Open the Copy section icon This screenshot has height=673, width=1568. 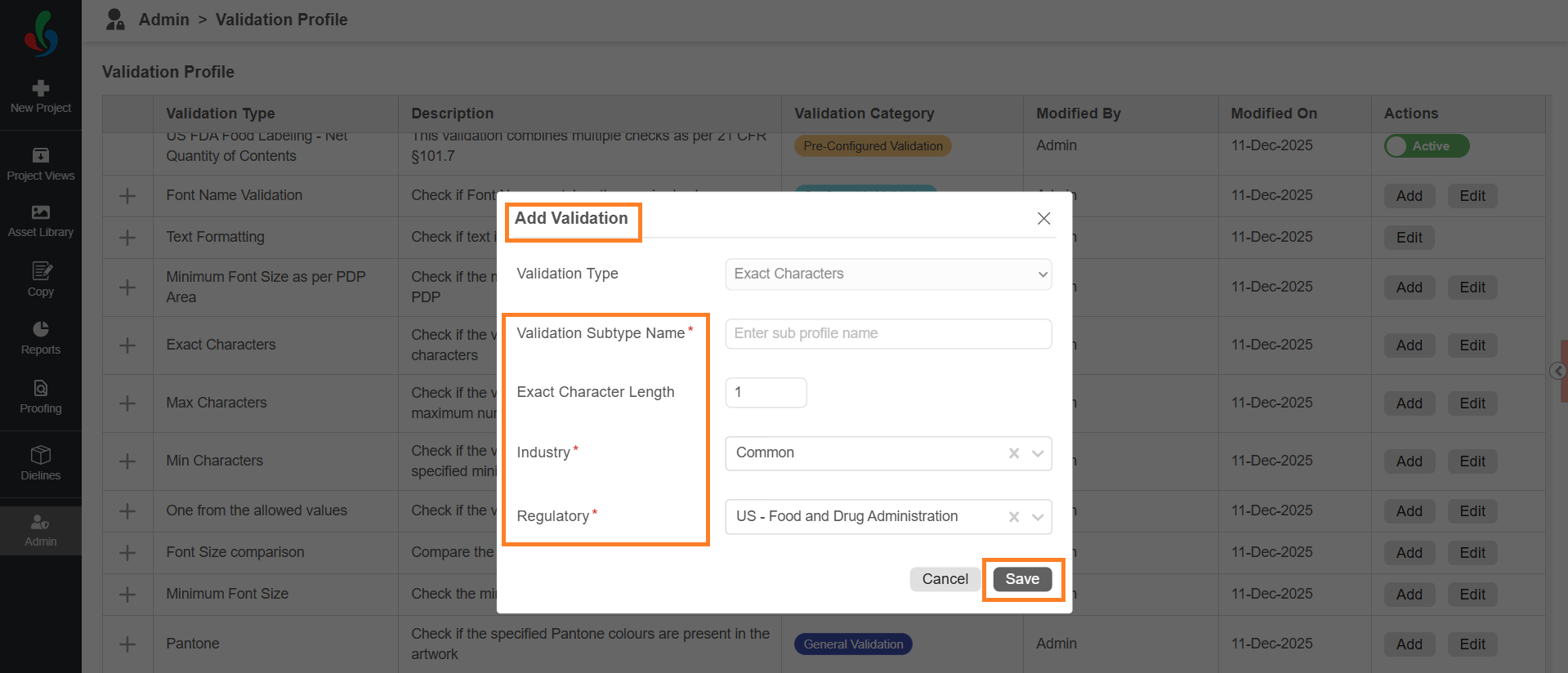pyautogui.click(x=41, y=271)
